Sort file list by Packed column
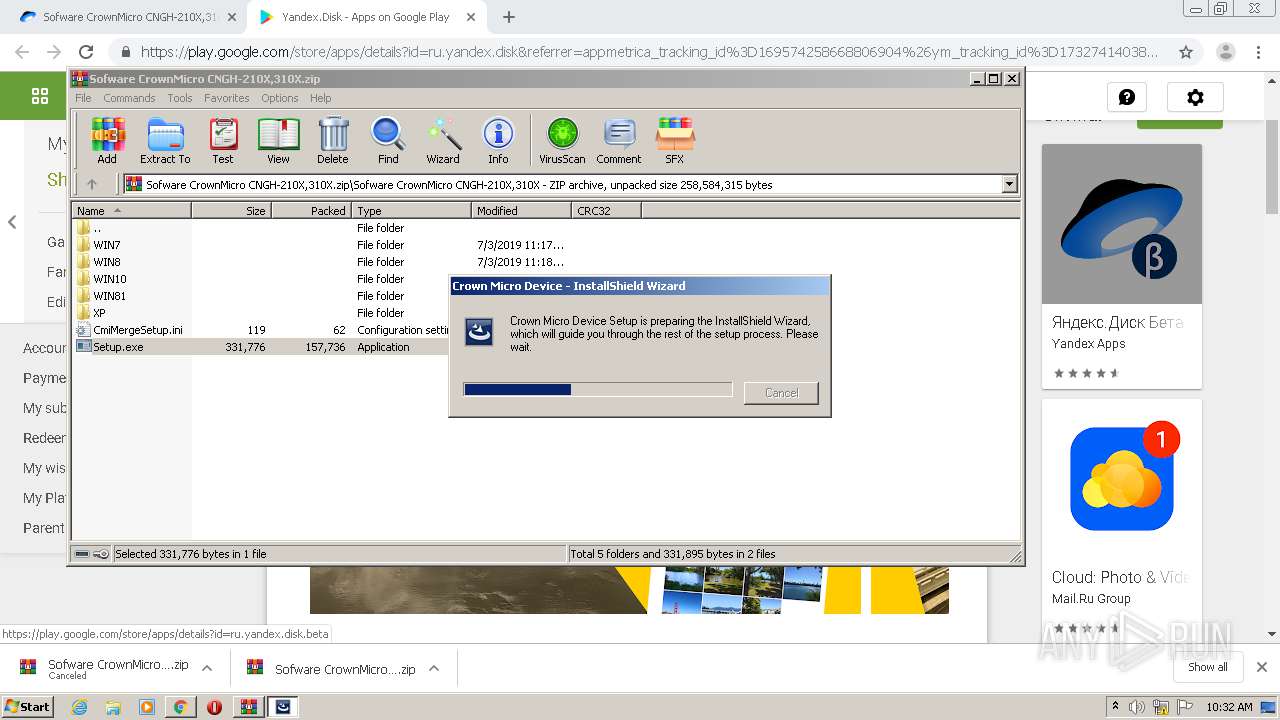 pyautogui.click(x=311, y=210)
